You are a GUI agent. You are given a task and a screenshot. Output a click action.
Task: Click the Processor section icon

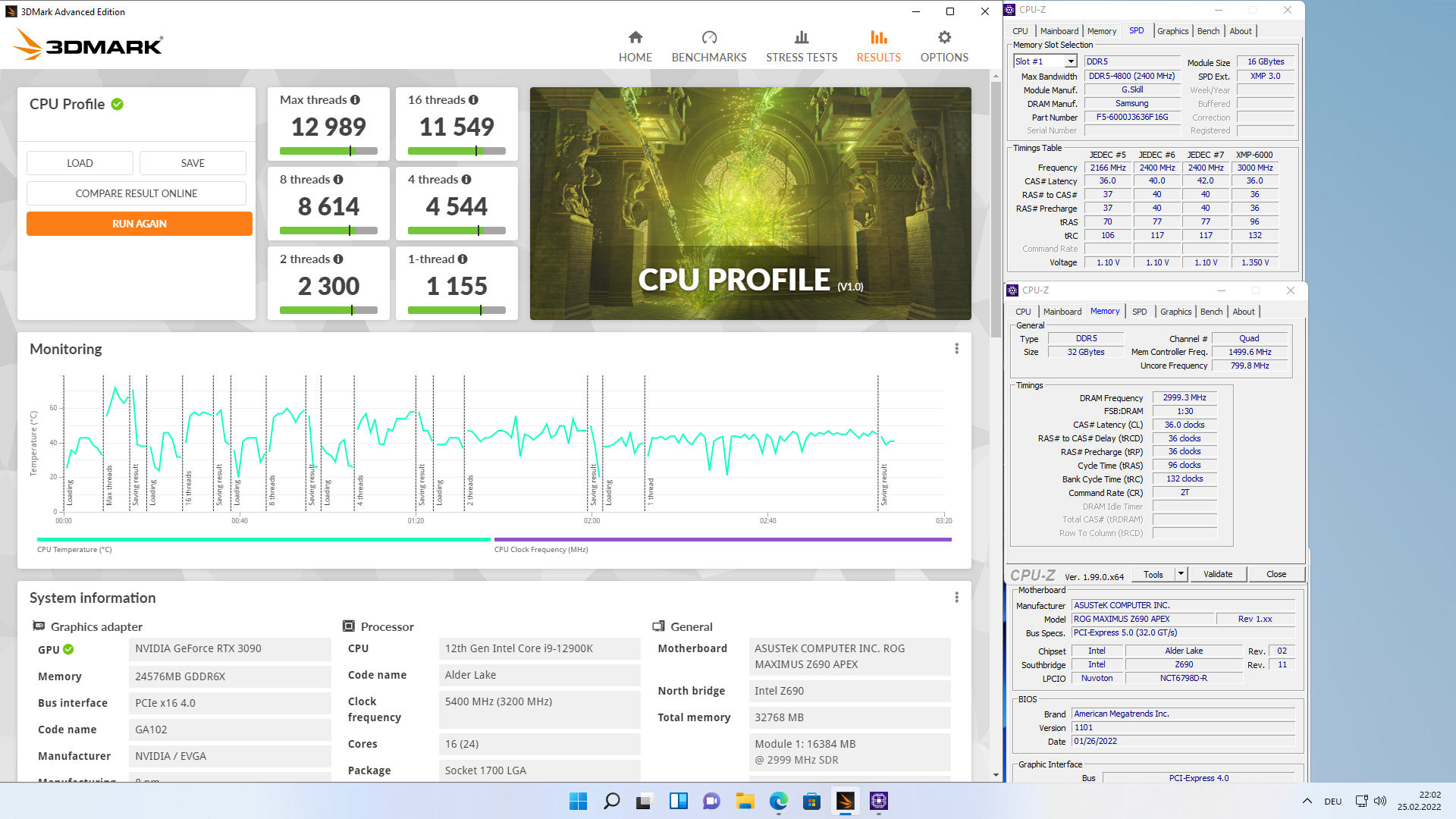click(x=349, y=626)
